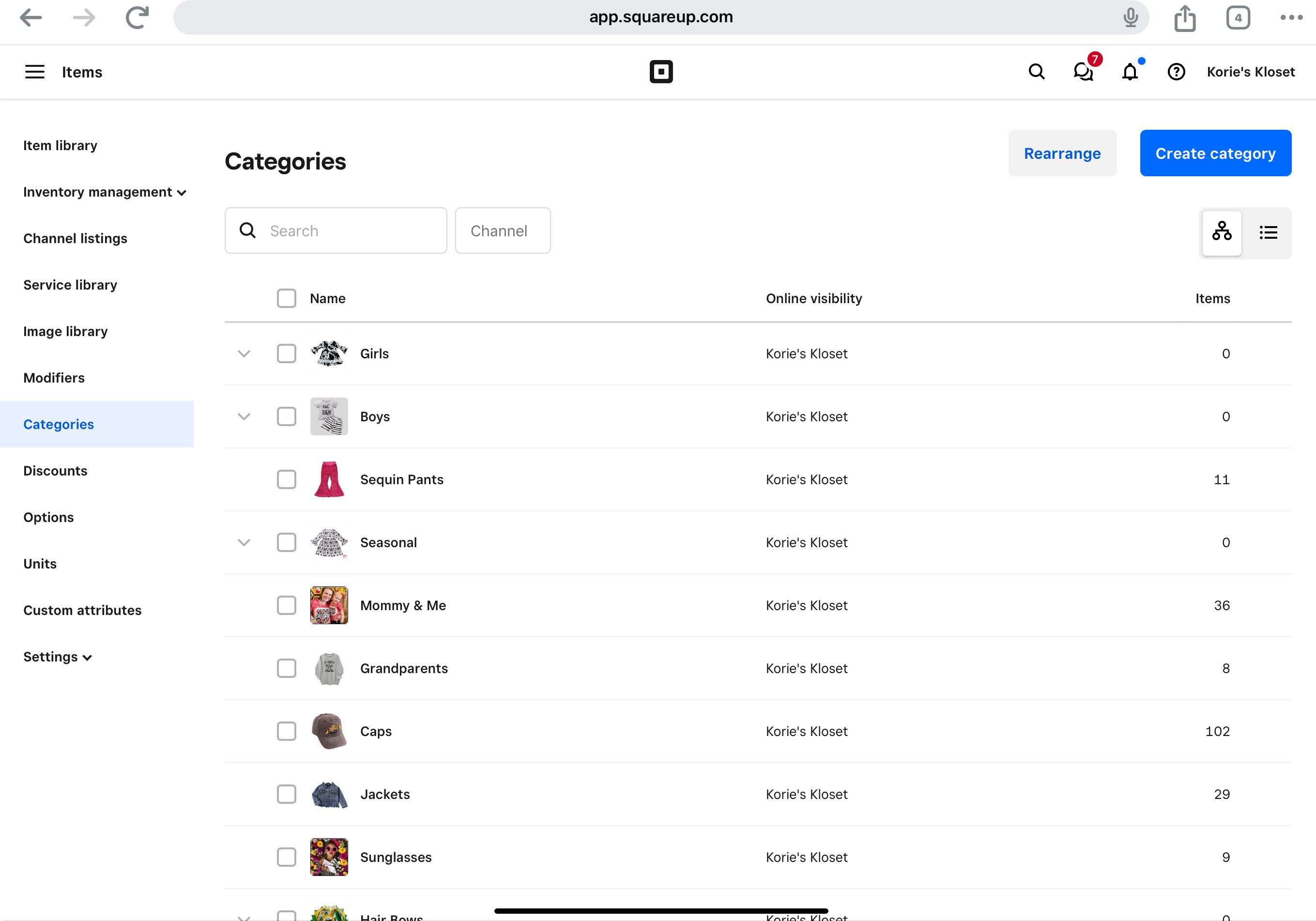
Task: Open the Square logo home
Action: point(661,72)
